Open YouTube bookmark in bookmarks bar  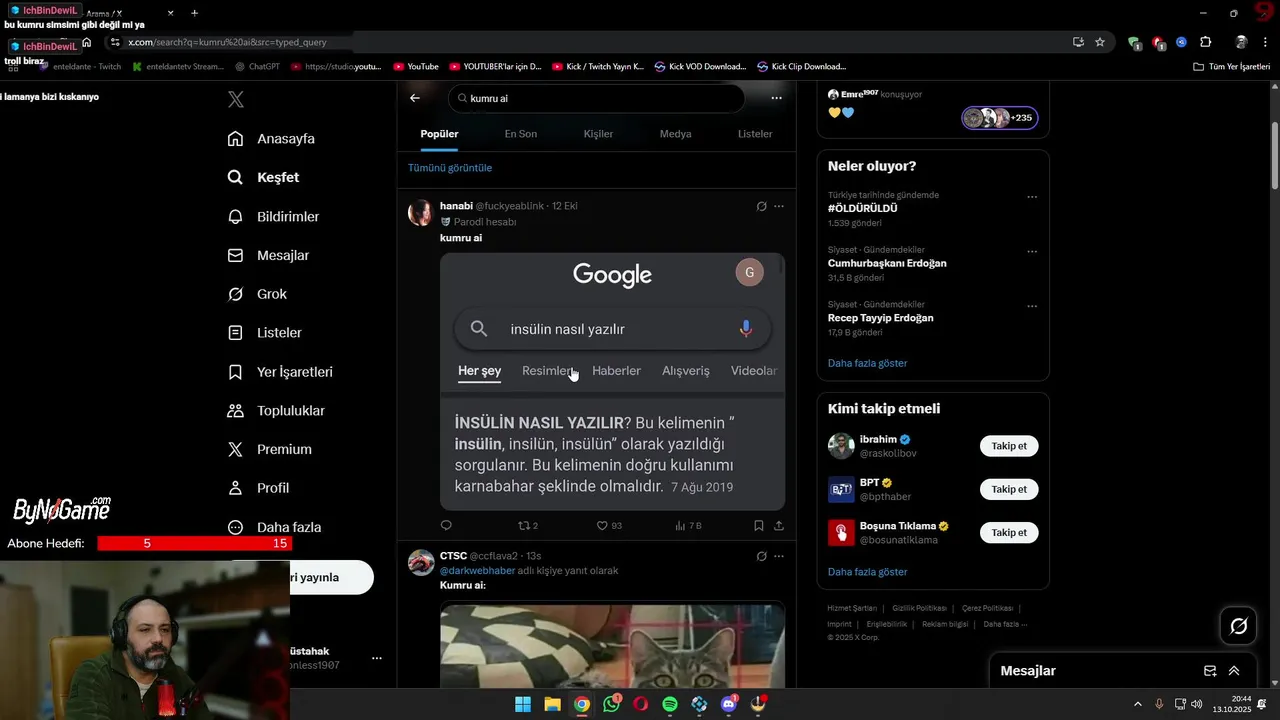click(x=416, y=66)
